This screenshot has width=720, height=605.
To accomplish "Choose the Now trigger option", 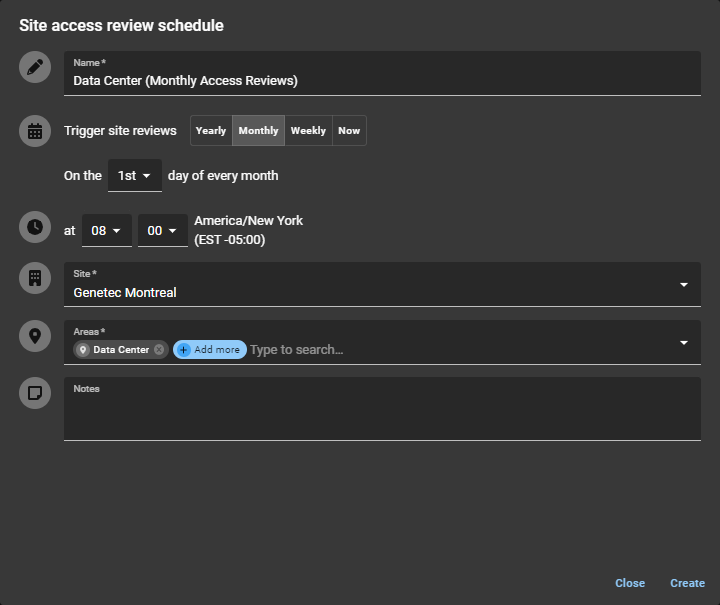I will click(349, 131).
